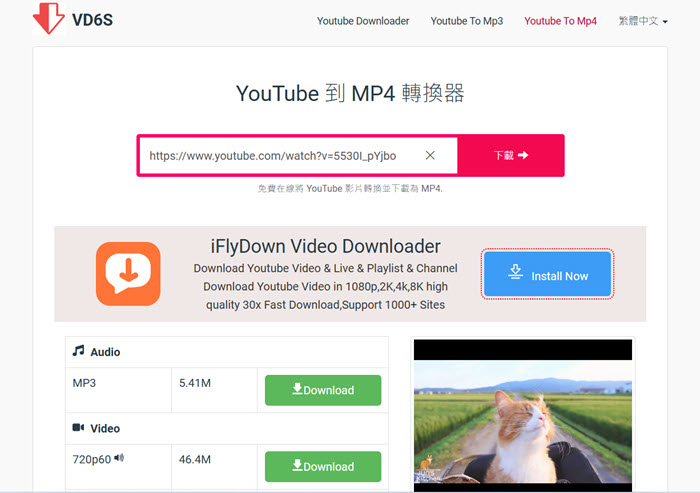Expand the 繁體中文 language dropdown
The width and height of the screenshot is (700, 493).
(x=642, y=21)
